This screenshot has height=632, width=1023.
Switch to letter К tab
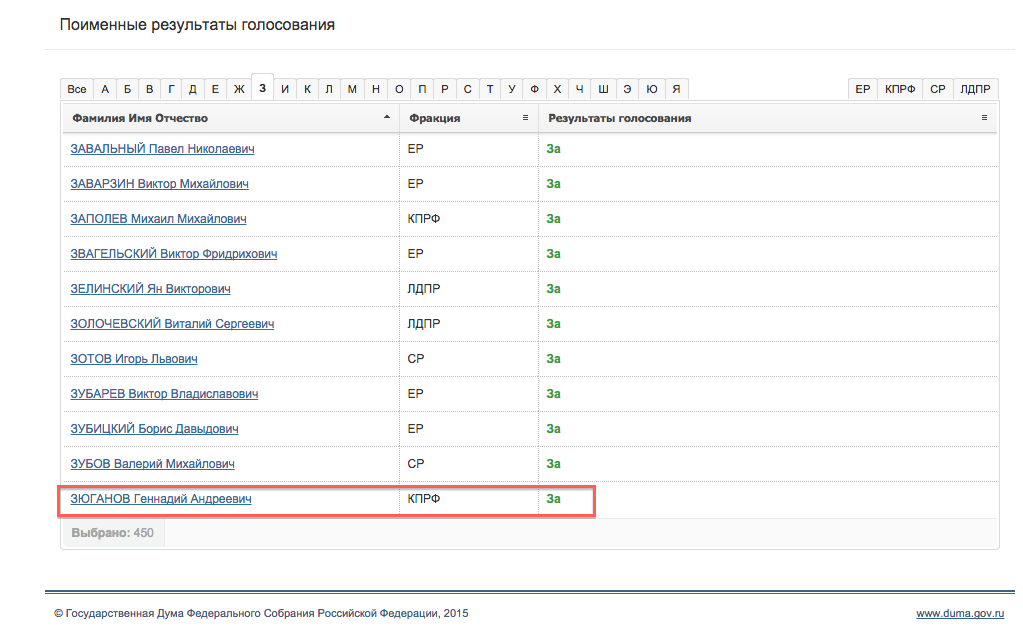(307, 89)
